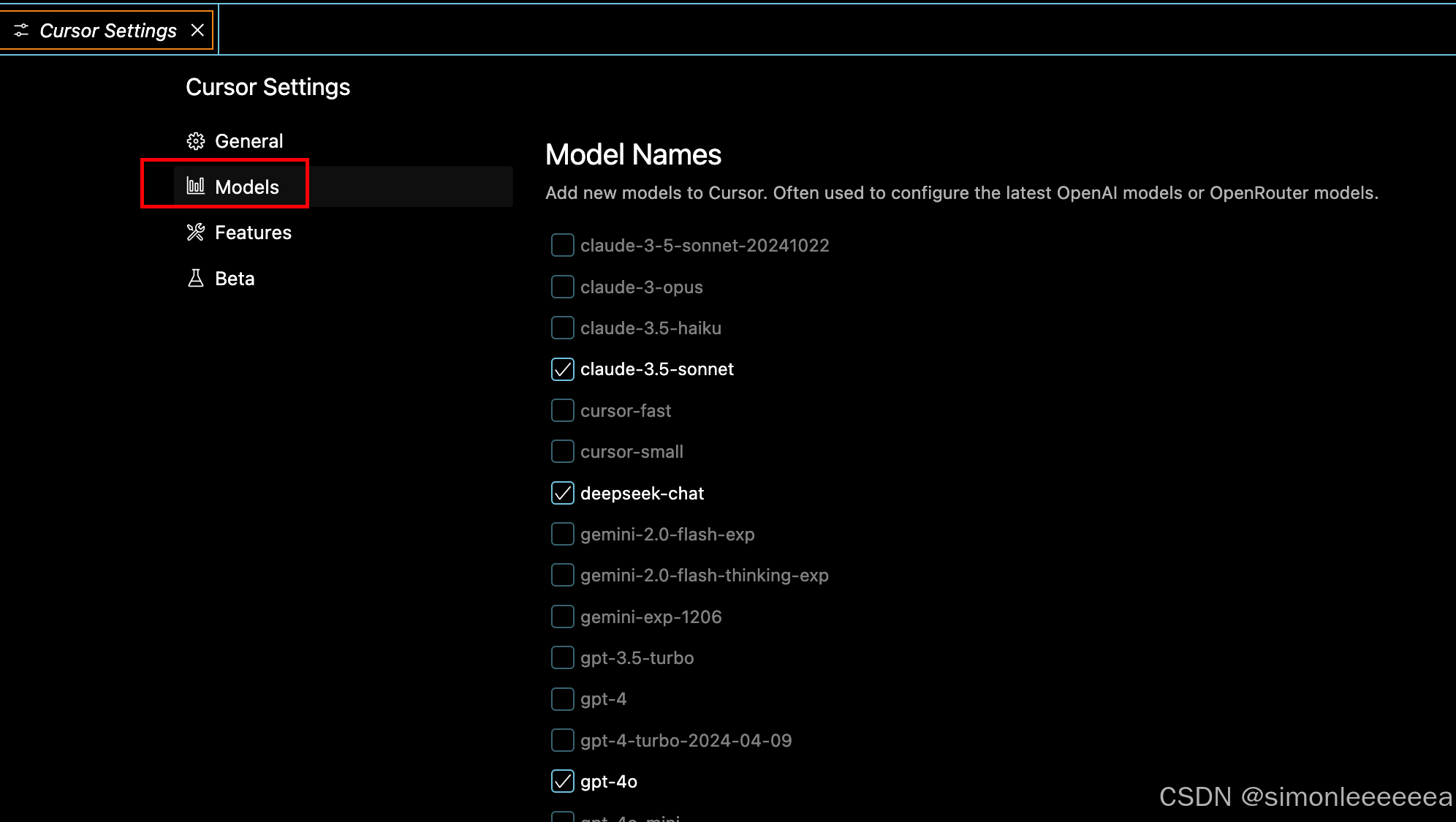
Task: Click the Models bar chart icon
Action: click(195, 186)
